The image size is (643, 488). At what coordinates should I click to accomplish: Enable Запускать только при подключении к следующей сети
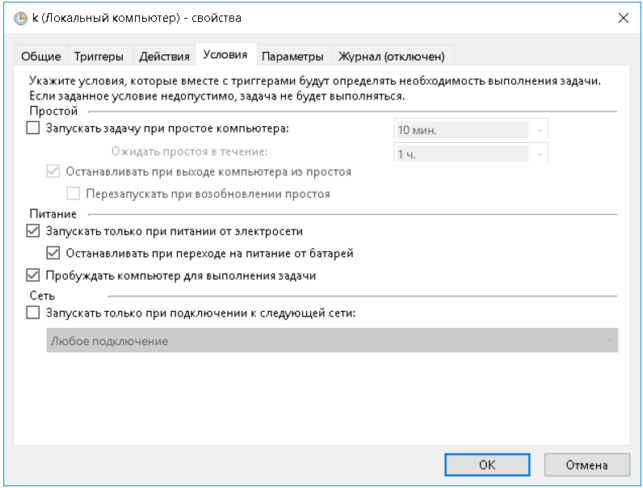[x=33, y=313]
